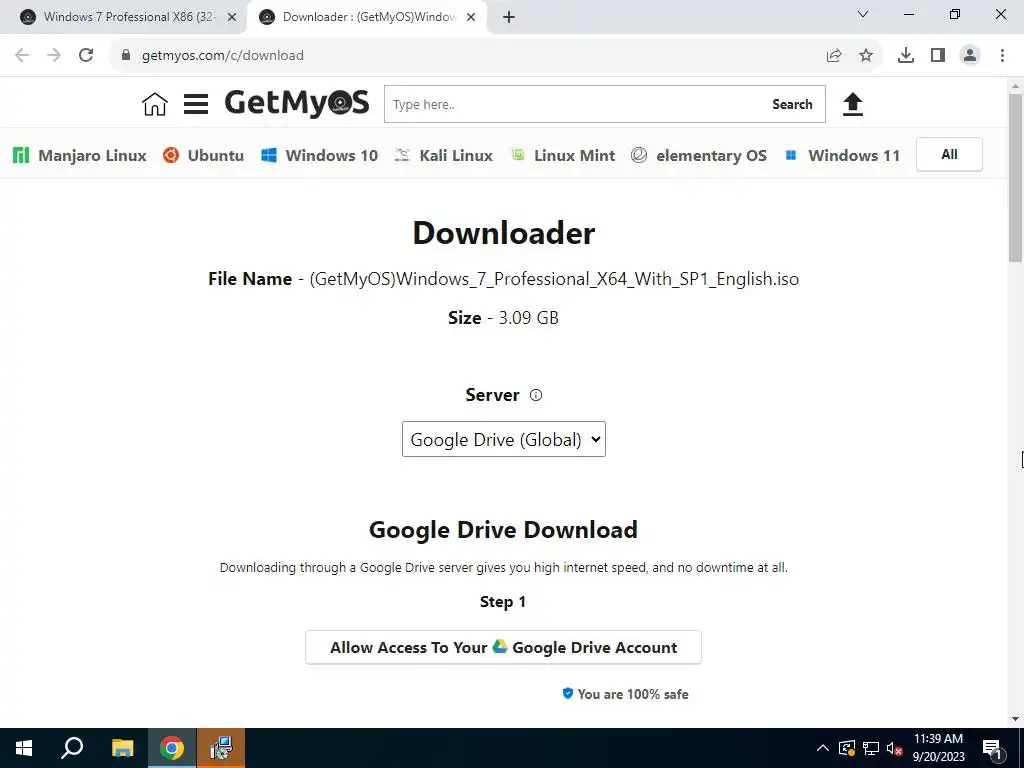Screen dimensions: 1024x768
Task: Open the Chrome profile avatar
Action: (x=970, y=56)
